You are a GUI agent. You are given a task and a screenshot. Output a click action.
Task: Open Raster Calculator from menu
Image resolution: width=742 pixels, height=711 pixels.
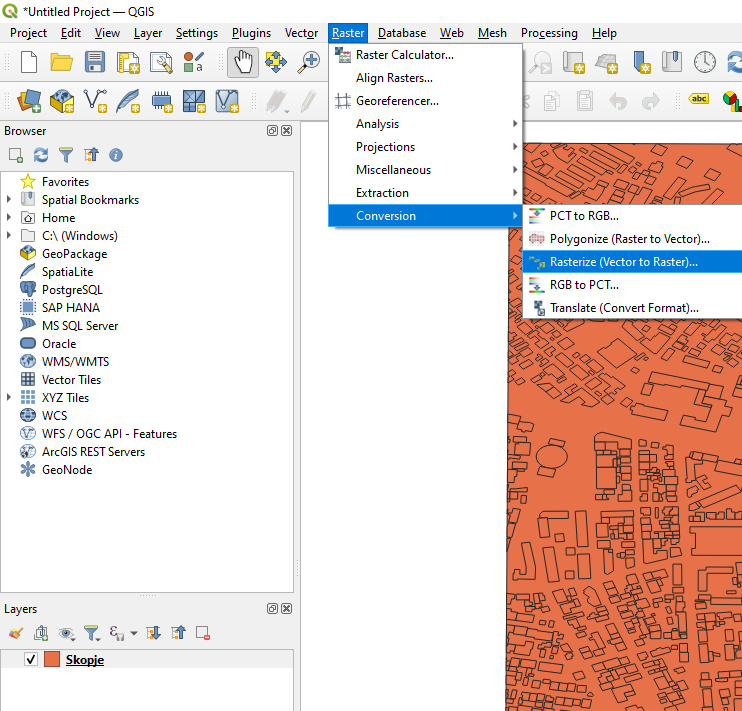[425, 55]
